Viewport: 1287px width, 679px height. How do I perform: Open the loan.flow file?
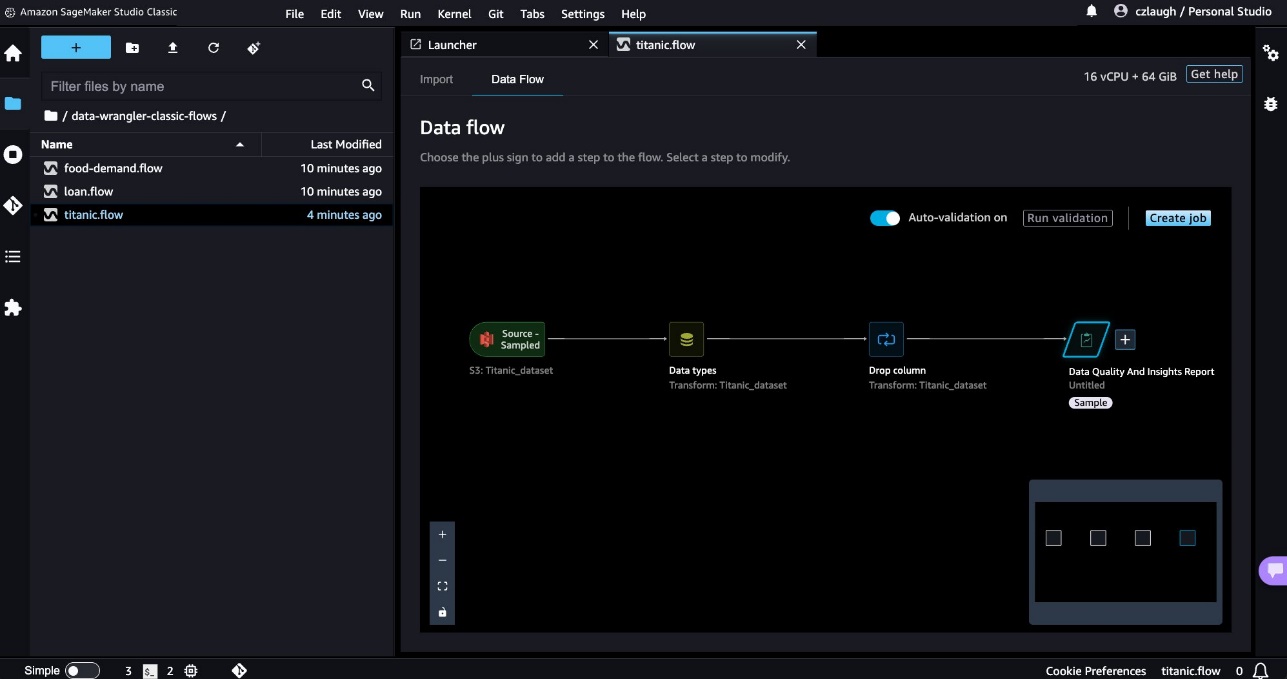88,191
